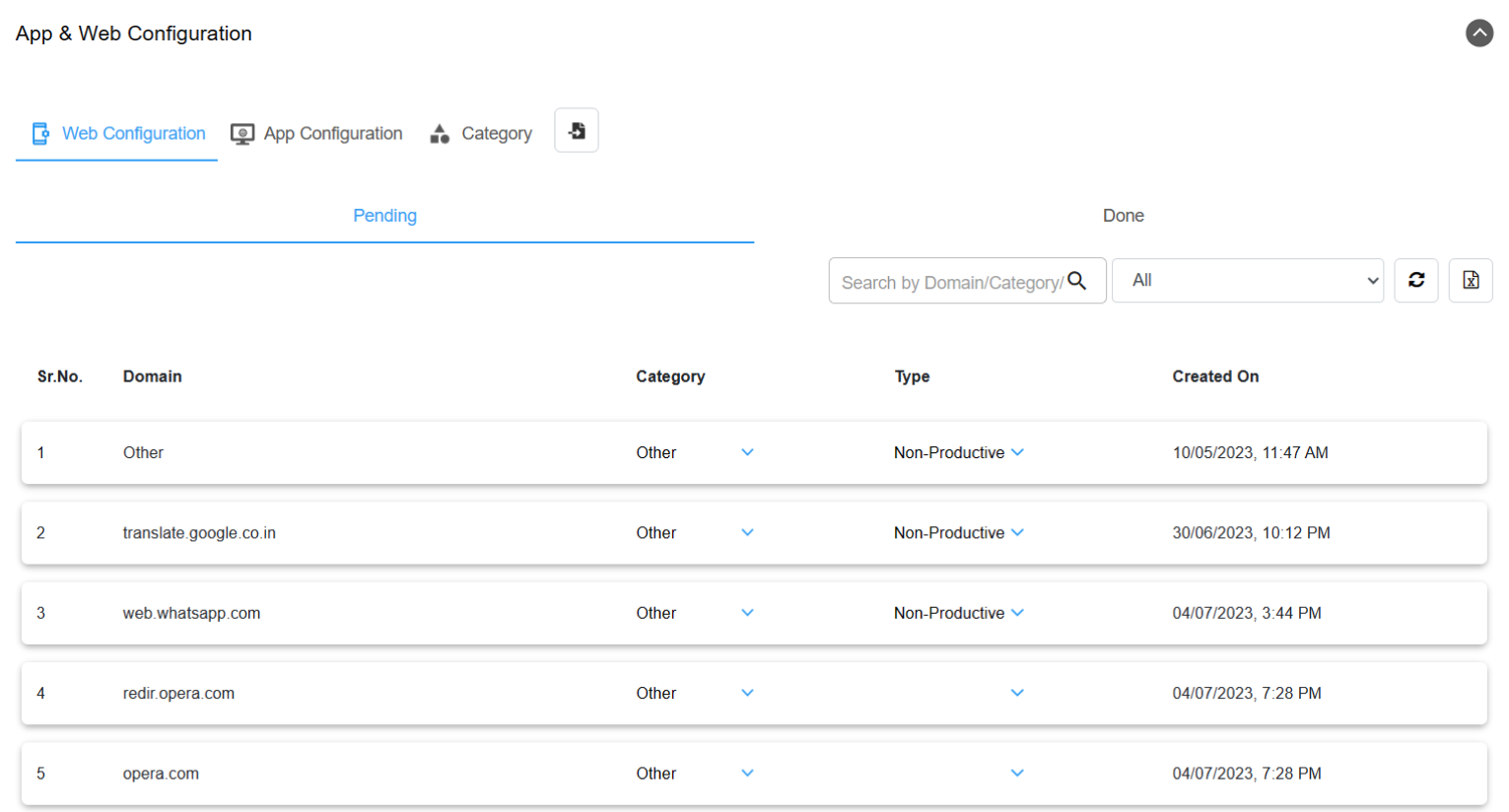This screenshot has height=812, width=1509.
Task: Click the web.whatsapp.com domain text
Action: (191, 613)
